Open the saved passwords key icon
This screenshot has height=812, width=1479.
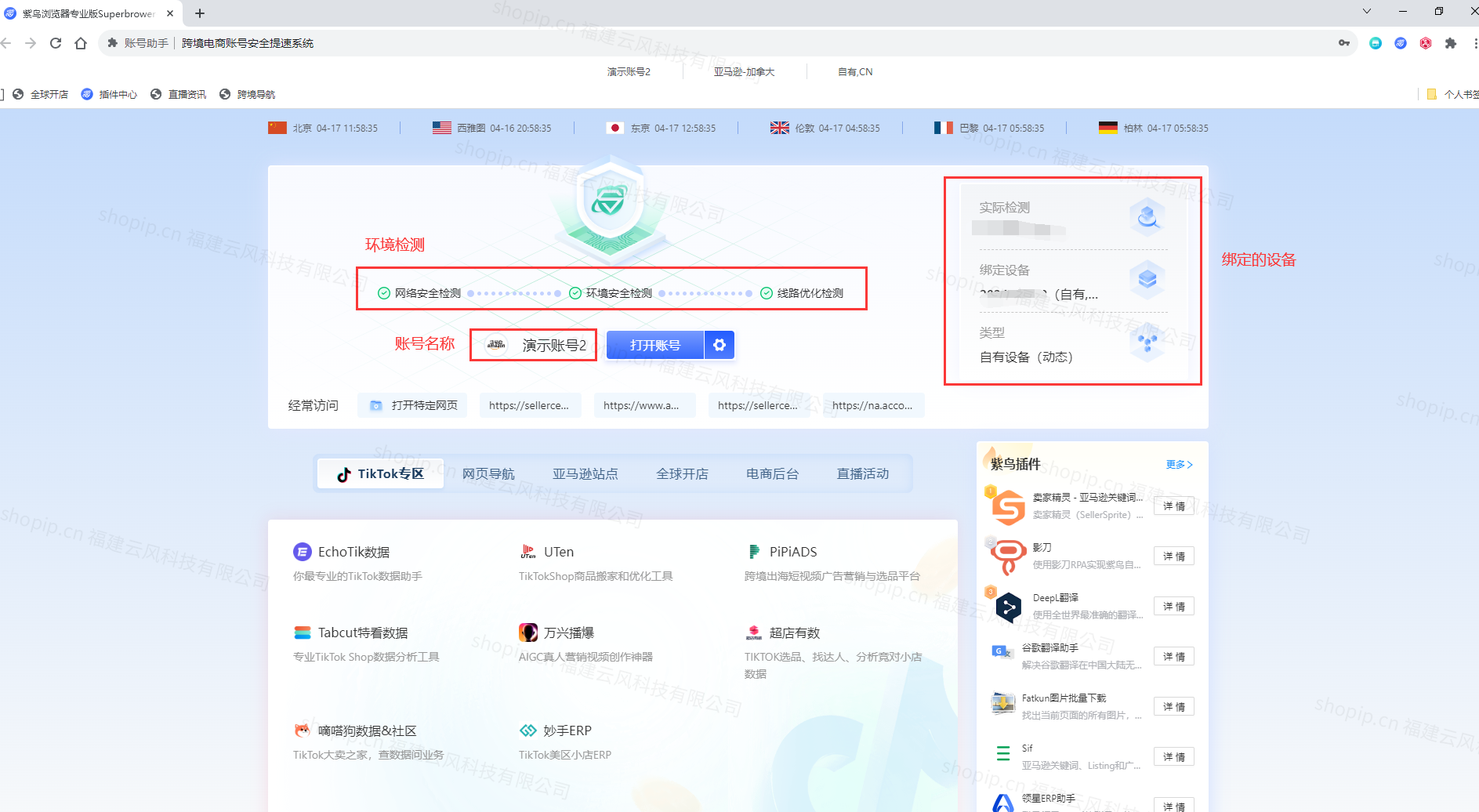[1344, 43]
